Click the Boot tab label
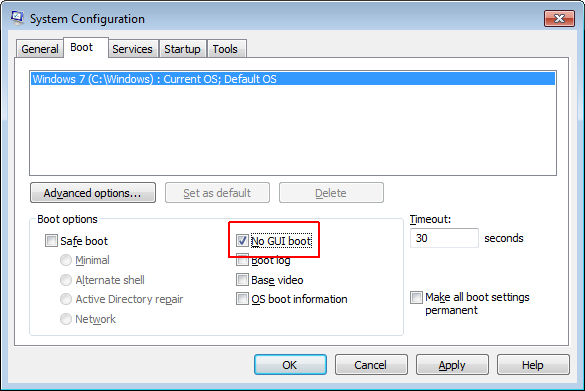Viewport: 585px width, 391px height. point(82,47)
